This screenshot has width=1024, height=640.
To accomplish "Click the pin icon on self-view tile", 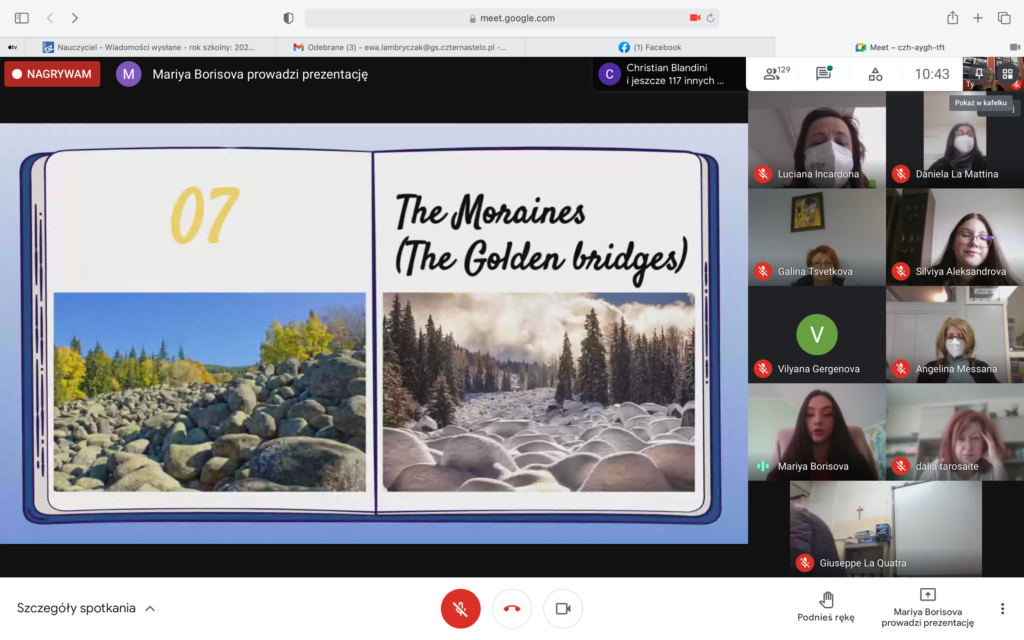I will [x=979, y=73].
